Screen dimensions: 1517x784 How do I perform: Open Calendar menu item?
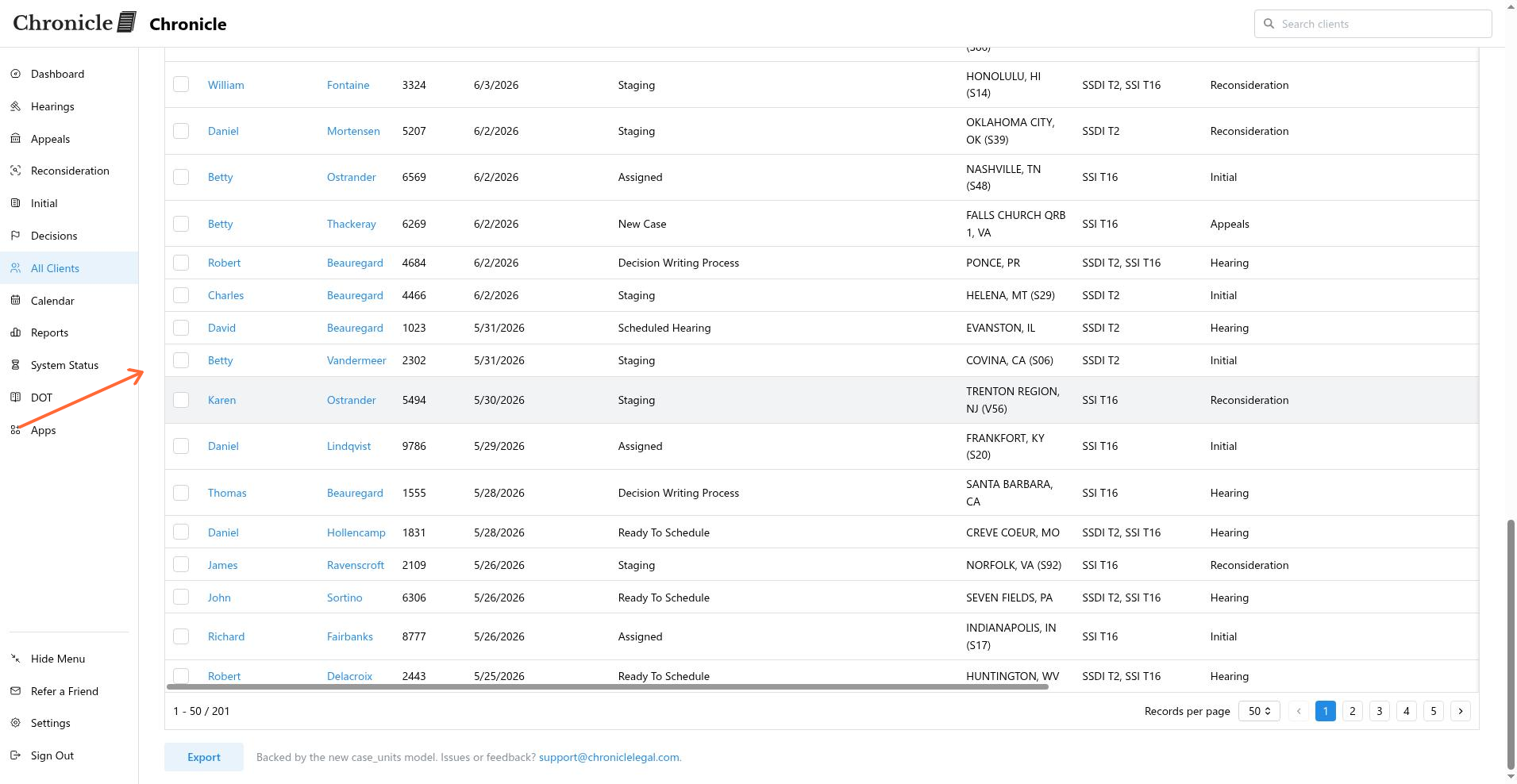click(x=69, y=301)
